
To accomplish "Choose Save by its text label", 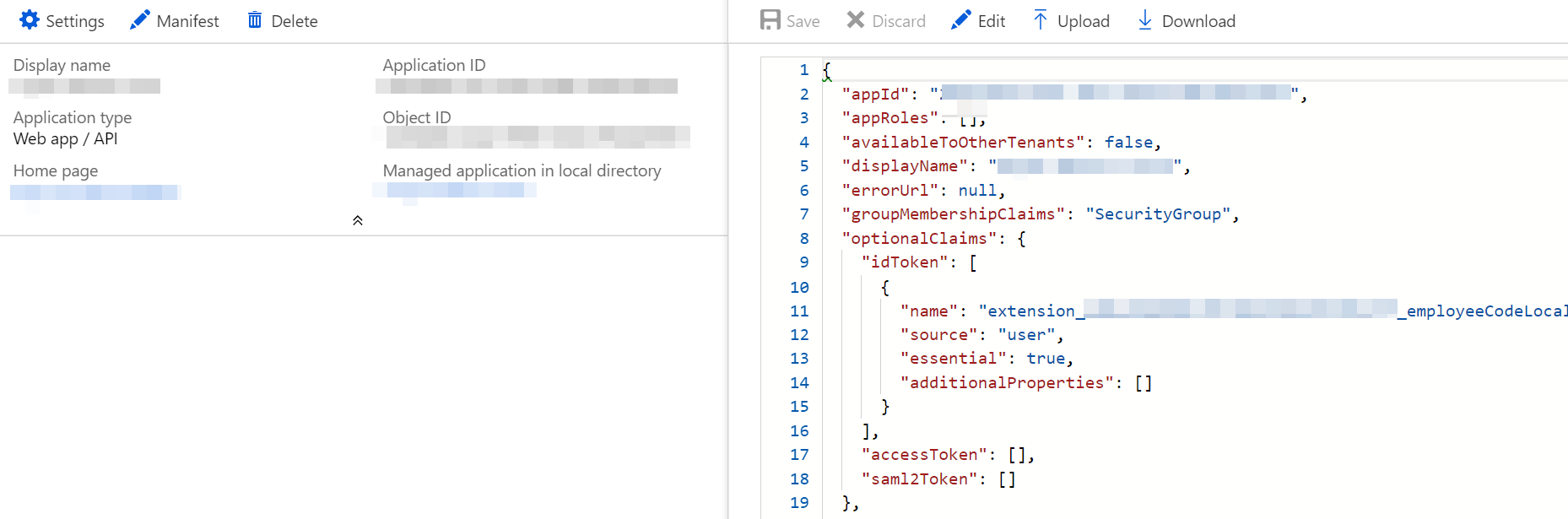I will (803, 21).
